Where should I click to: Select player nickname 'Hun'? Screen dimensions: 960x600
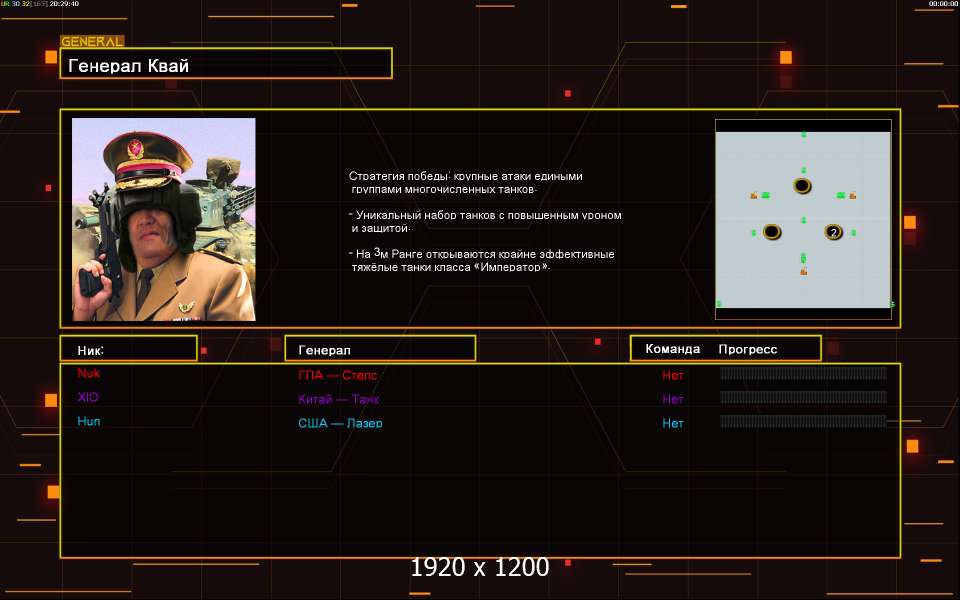pyautogui.click(x=89, y=421)
